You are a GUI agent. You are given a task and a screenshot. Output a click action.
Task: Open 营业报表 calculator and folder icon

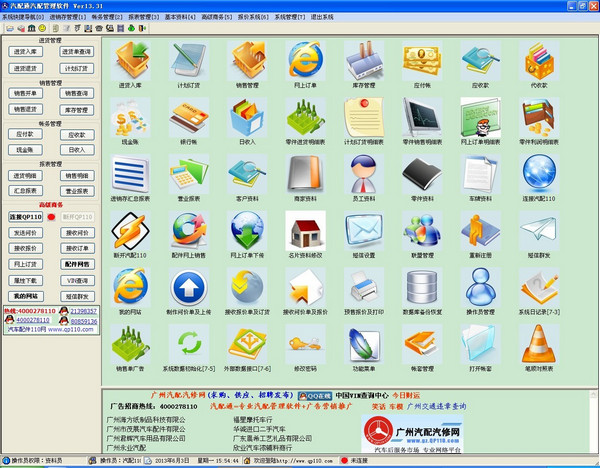click(x=189, y=174)
